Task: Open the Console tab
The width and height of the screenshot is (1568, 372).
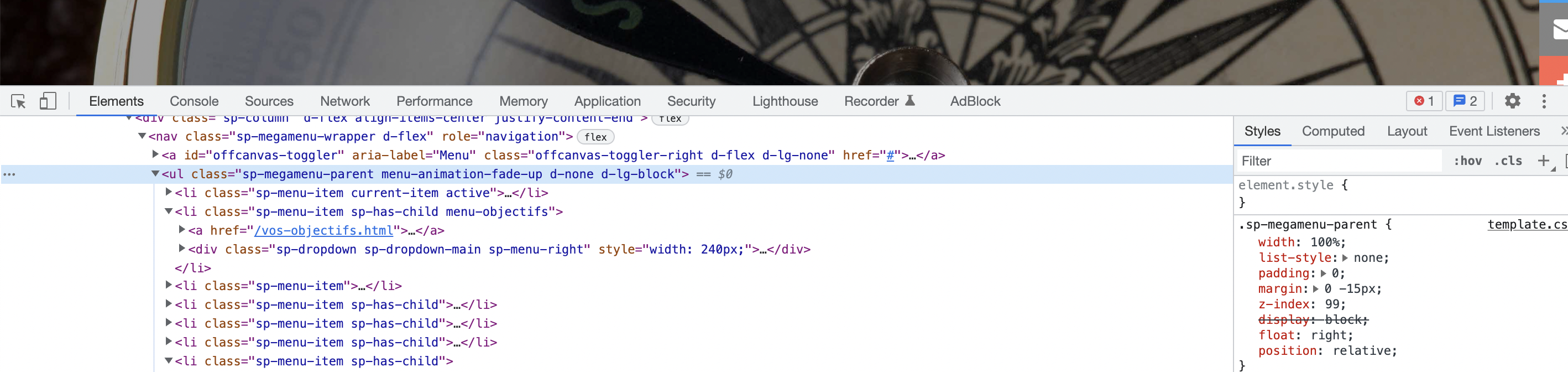Action: pos(194,101)
